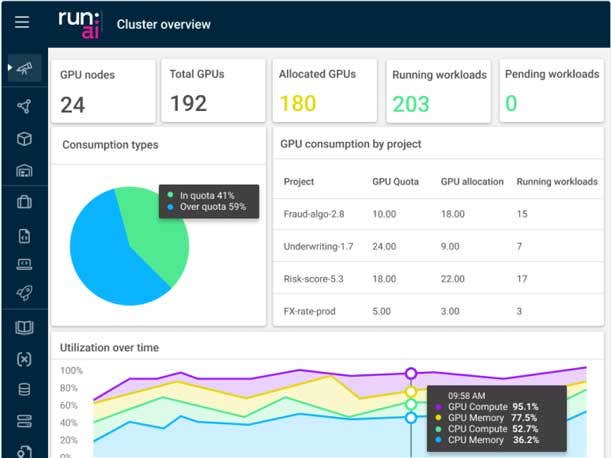
Task: Open the hamburger menu in the header
Action: 22,22
